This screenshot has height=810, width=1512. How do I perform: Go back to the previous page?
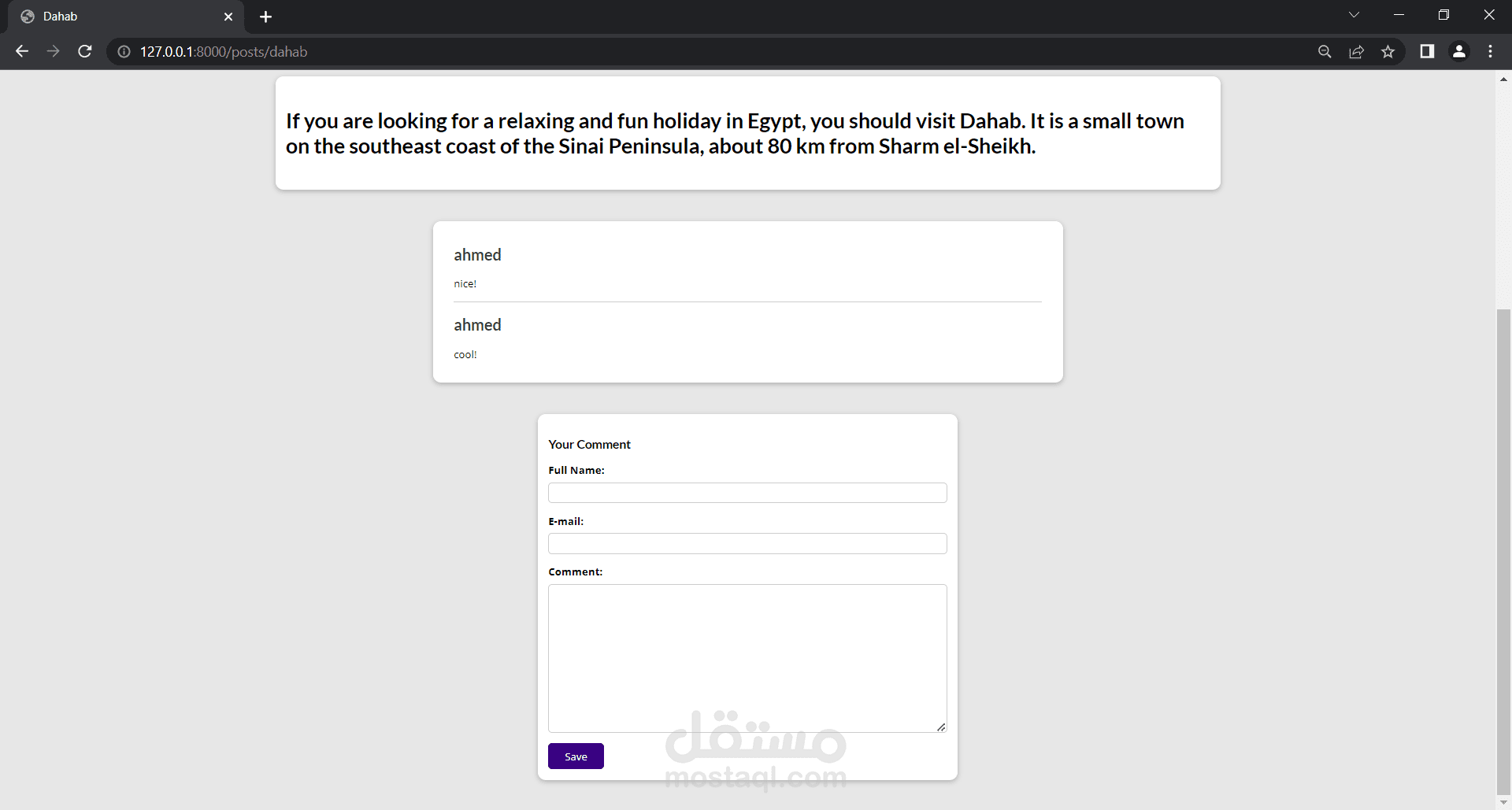[x=22, y=51]
